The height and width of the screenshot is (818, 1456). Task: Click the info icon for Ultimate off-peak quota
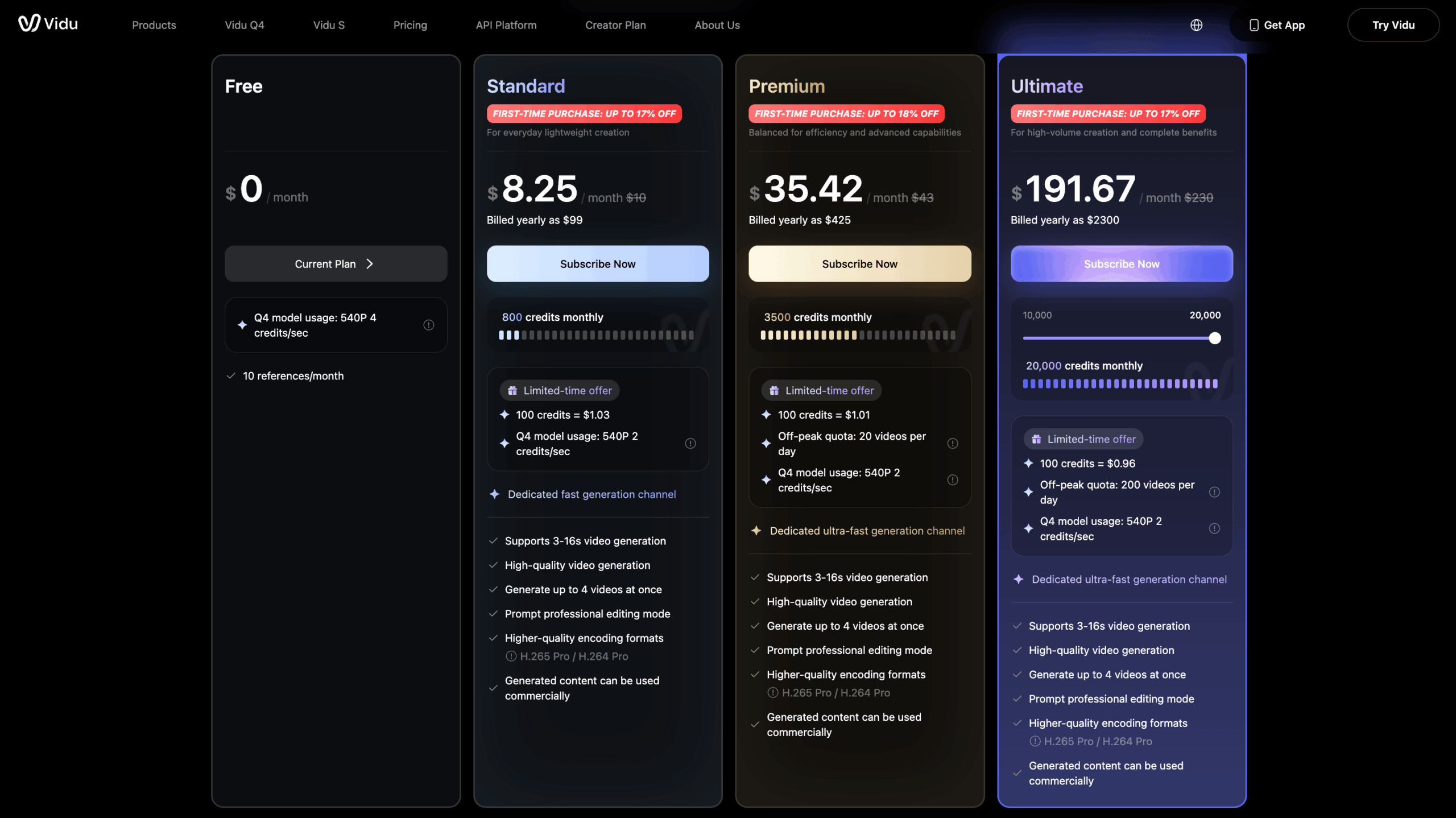point(1214,492)
